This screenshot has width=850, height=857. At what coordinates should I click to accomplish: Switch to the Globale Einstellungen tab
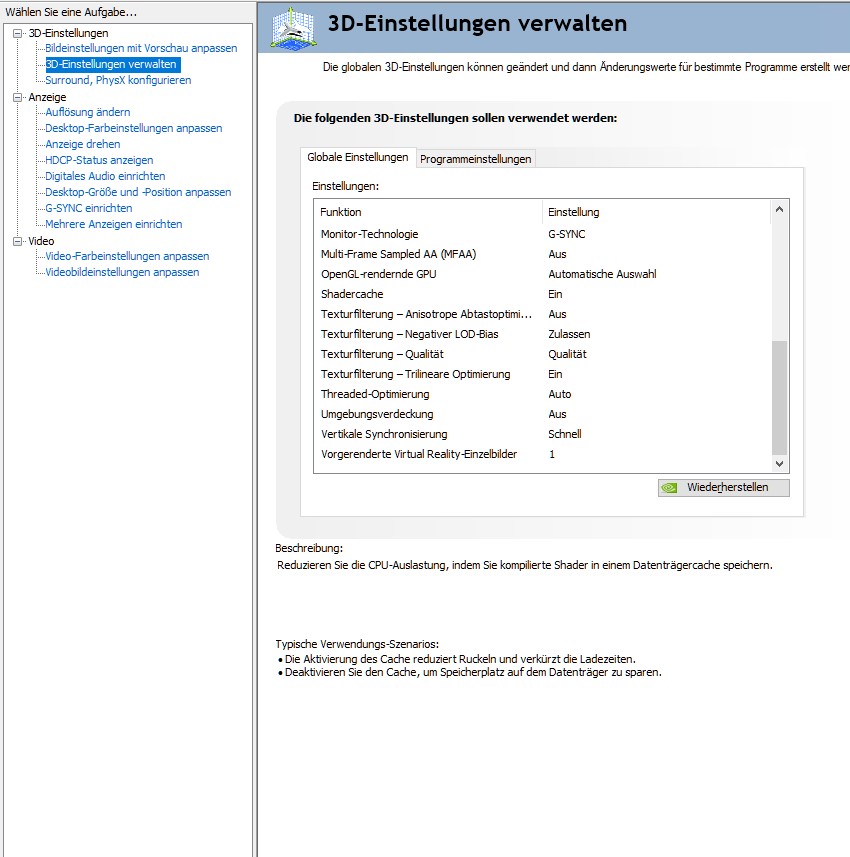[357, 157]
